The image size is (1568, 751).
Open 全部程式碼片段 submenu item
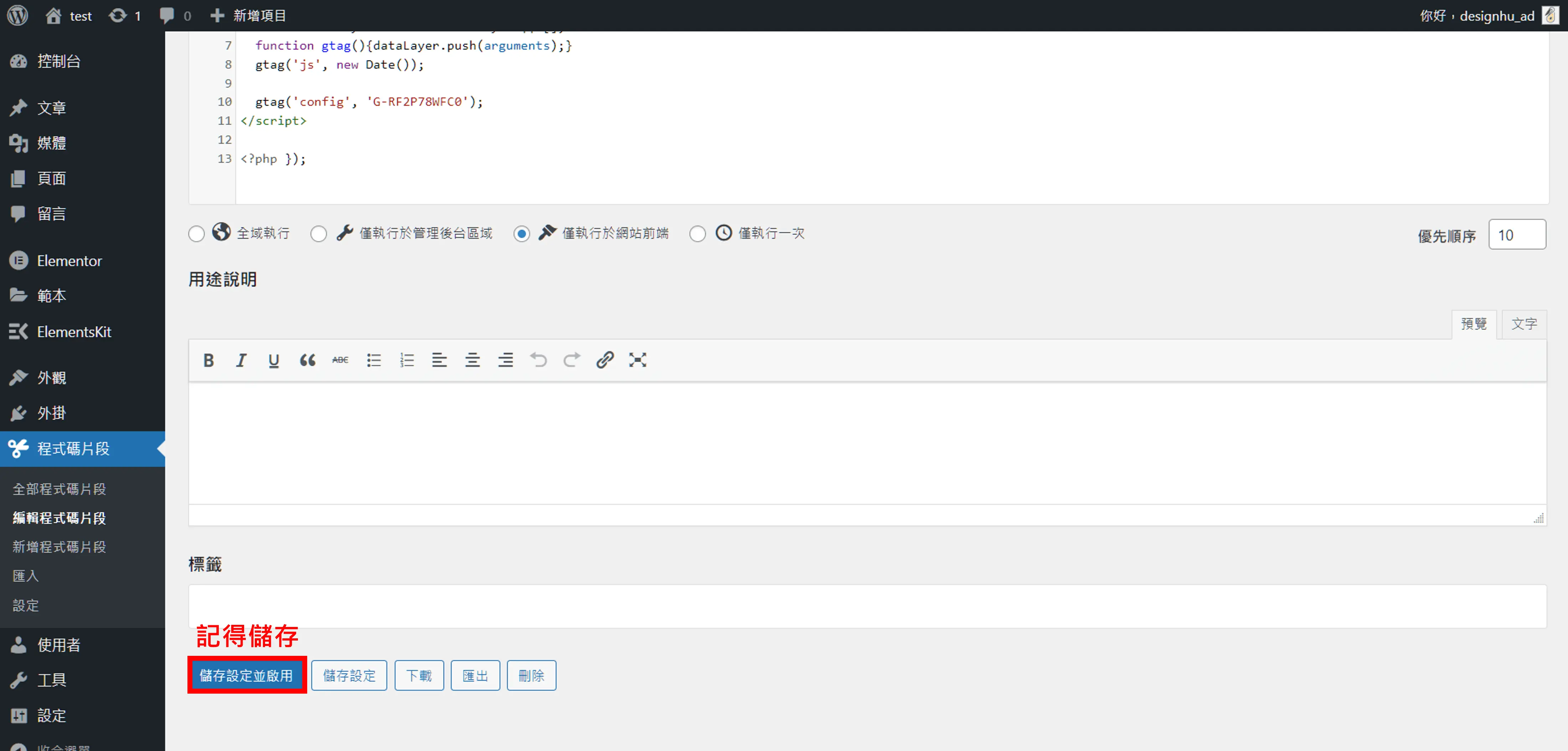click(60, 489)
